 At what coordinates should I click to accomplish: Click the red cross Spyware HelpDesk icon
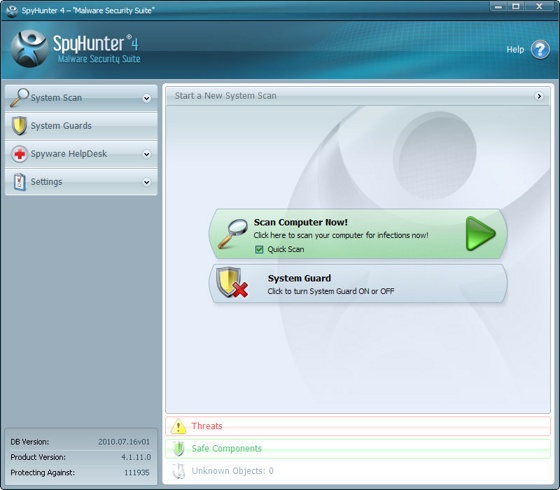[19, 154]
